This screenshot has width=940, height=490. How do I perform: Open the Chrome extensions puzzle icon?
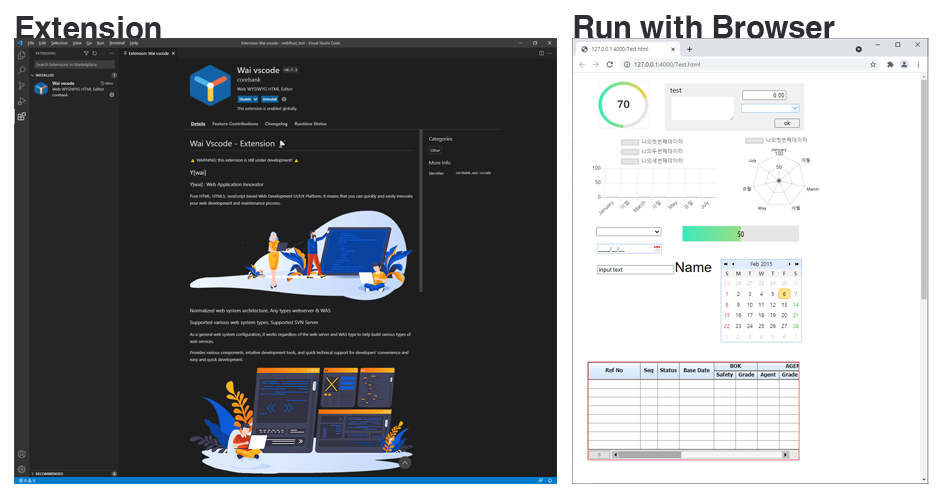tap(889, 64)
